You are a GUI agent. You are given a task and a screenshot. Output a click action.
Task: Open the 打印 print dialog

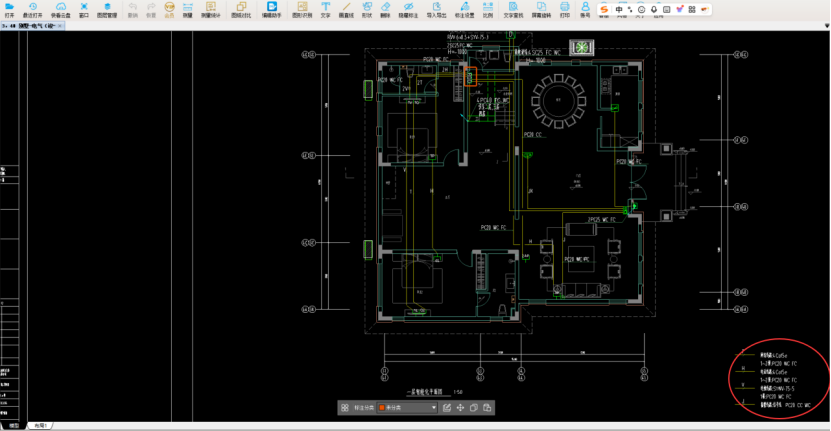point(566,9)
